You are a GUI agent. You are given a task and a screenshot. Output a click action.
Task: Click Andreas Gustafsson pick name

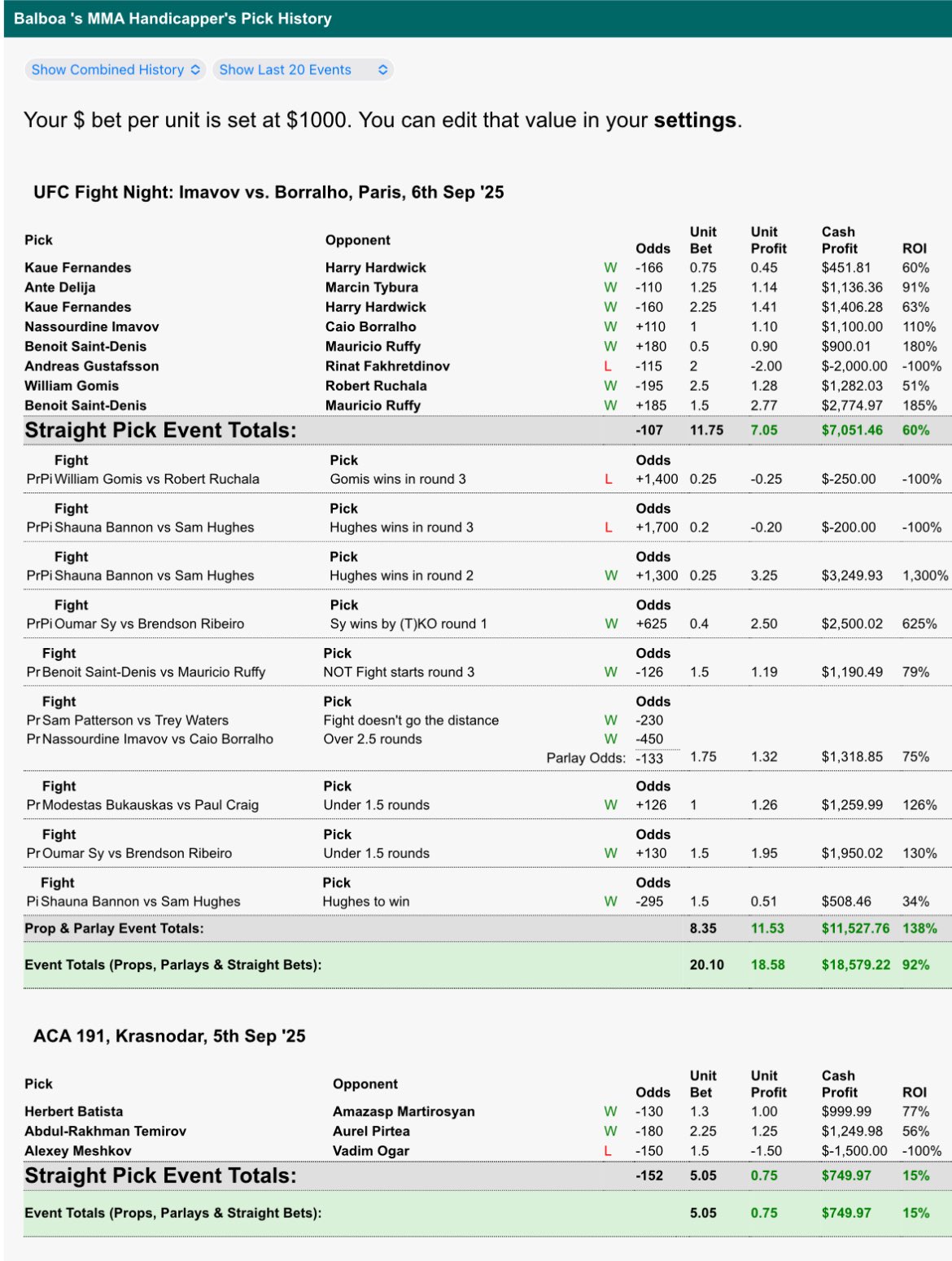tap(91, 366)
